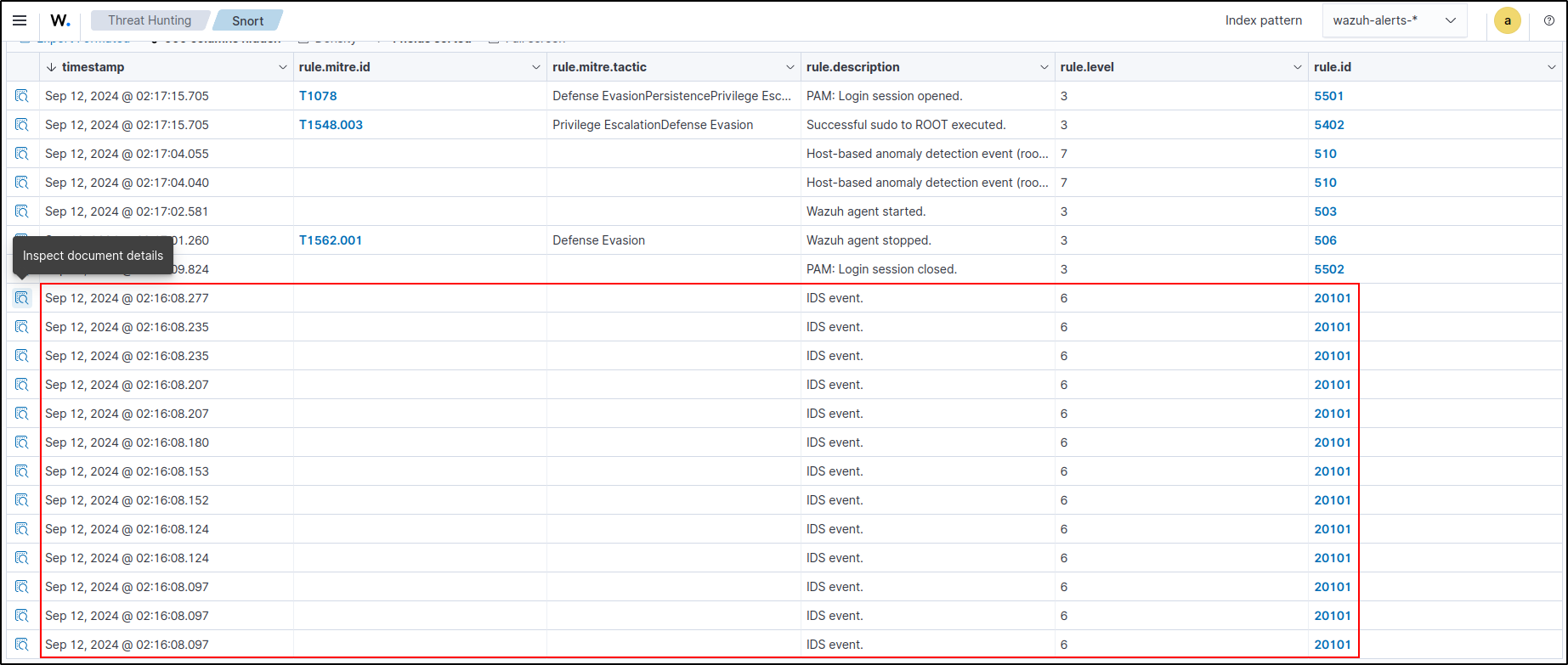The height and width of the screenshot is (665, 1568).
Task: Open rule ID 20101 for 02:16:08.180 row
Action: click(x=1333, y=442)
